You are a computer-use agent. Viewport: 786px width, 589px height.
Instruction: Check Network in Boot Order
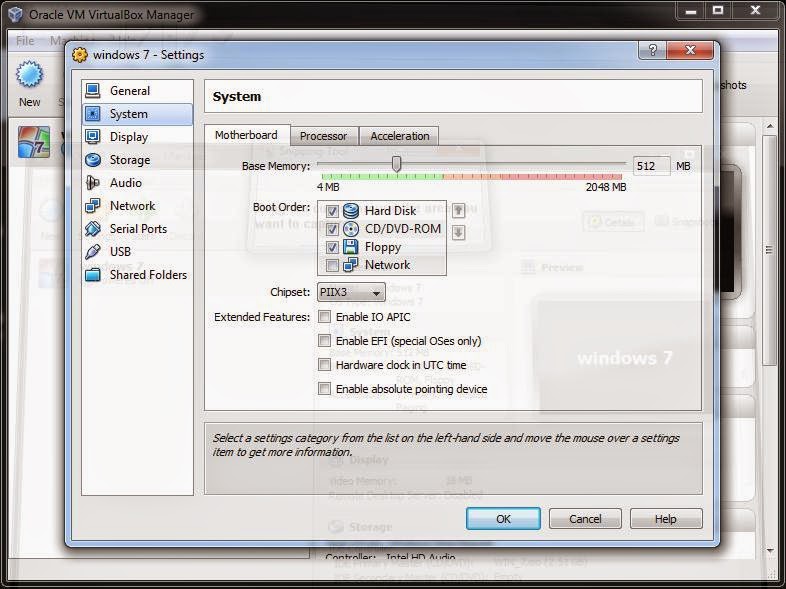(x=332, y=265)
